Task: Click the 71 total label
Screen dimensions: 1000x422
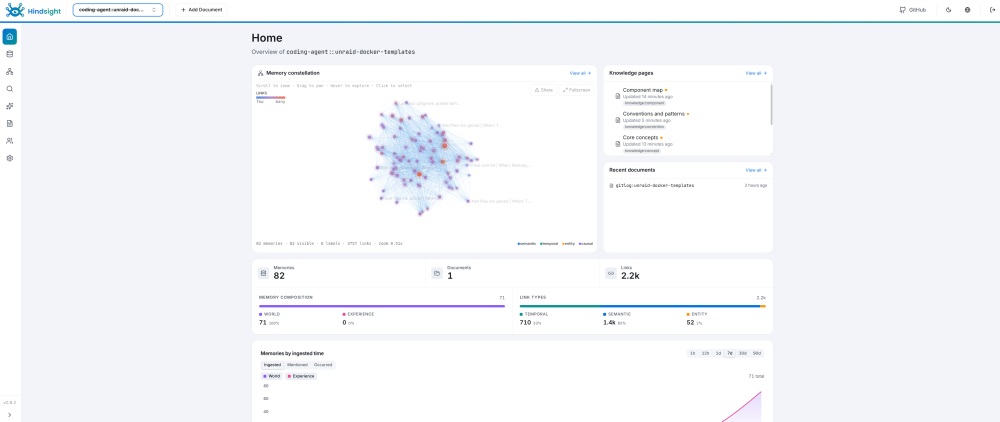Action: pyautogui.click(x=756, y=377)
